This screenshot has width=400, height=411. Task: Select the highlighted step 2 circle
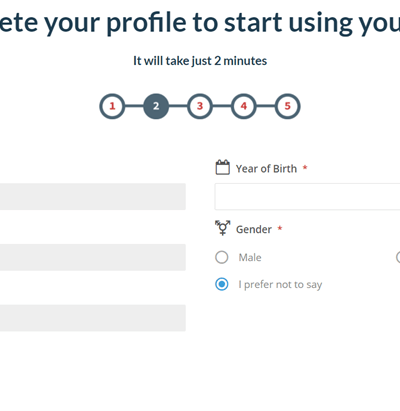tap(156, 106)
